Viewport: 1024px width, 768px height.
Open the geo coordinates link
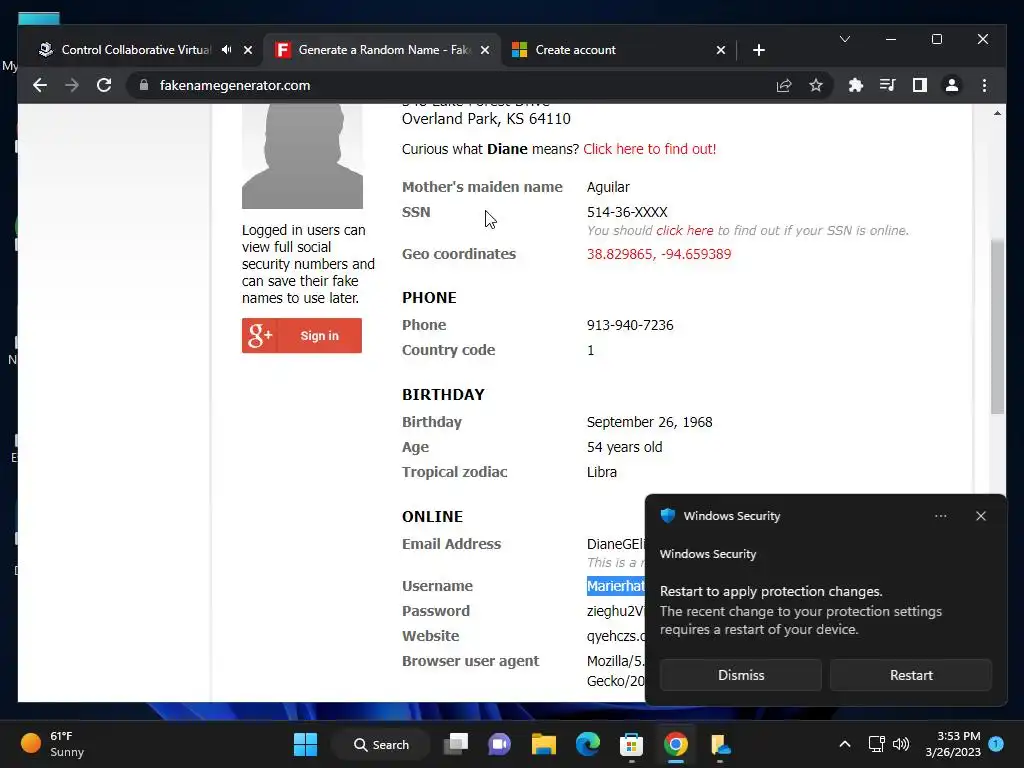(x=658, y=254)
